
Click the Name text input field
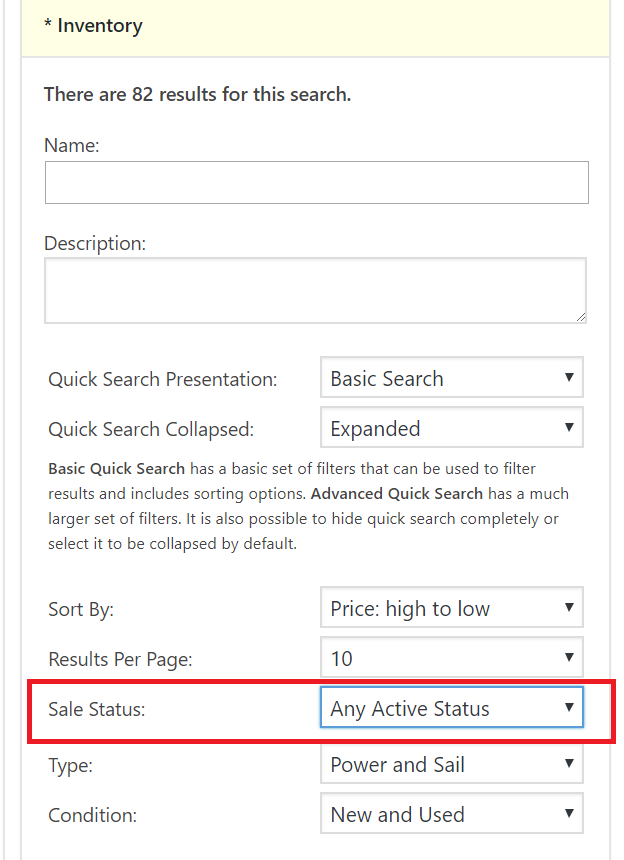click(x=316, y=183)
